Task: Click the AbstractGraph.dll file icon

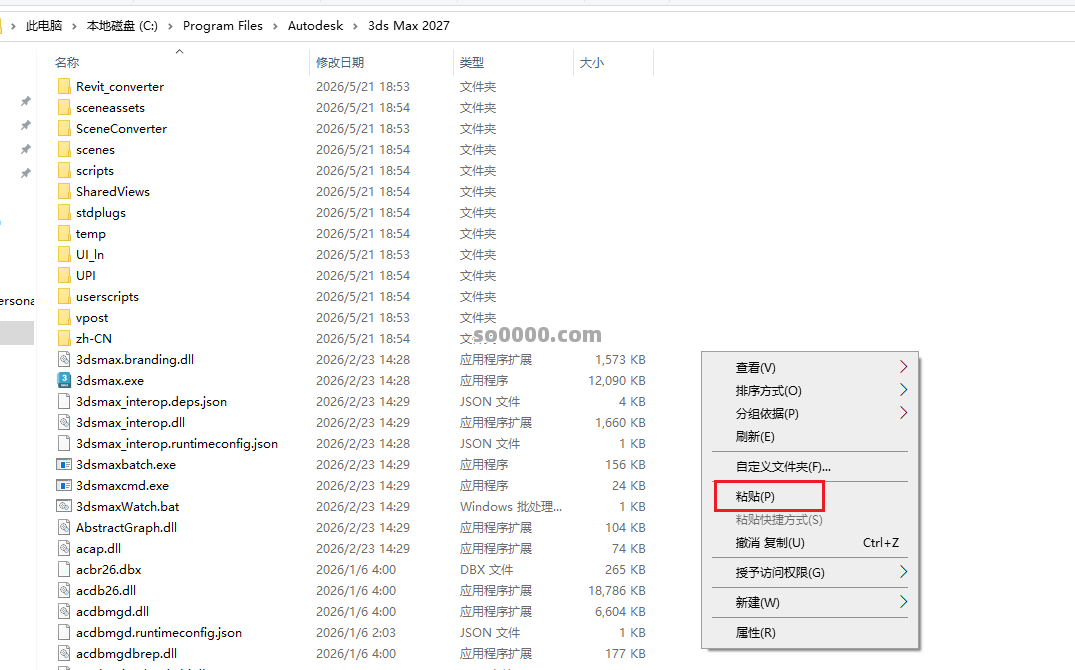Action: tap(64, 527)
